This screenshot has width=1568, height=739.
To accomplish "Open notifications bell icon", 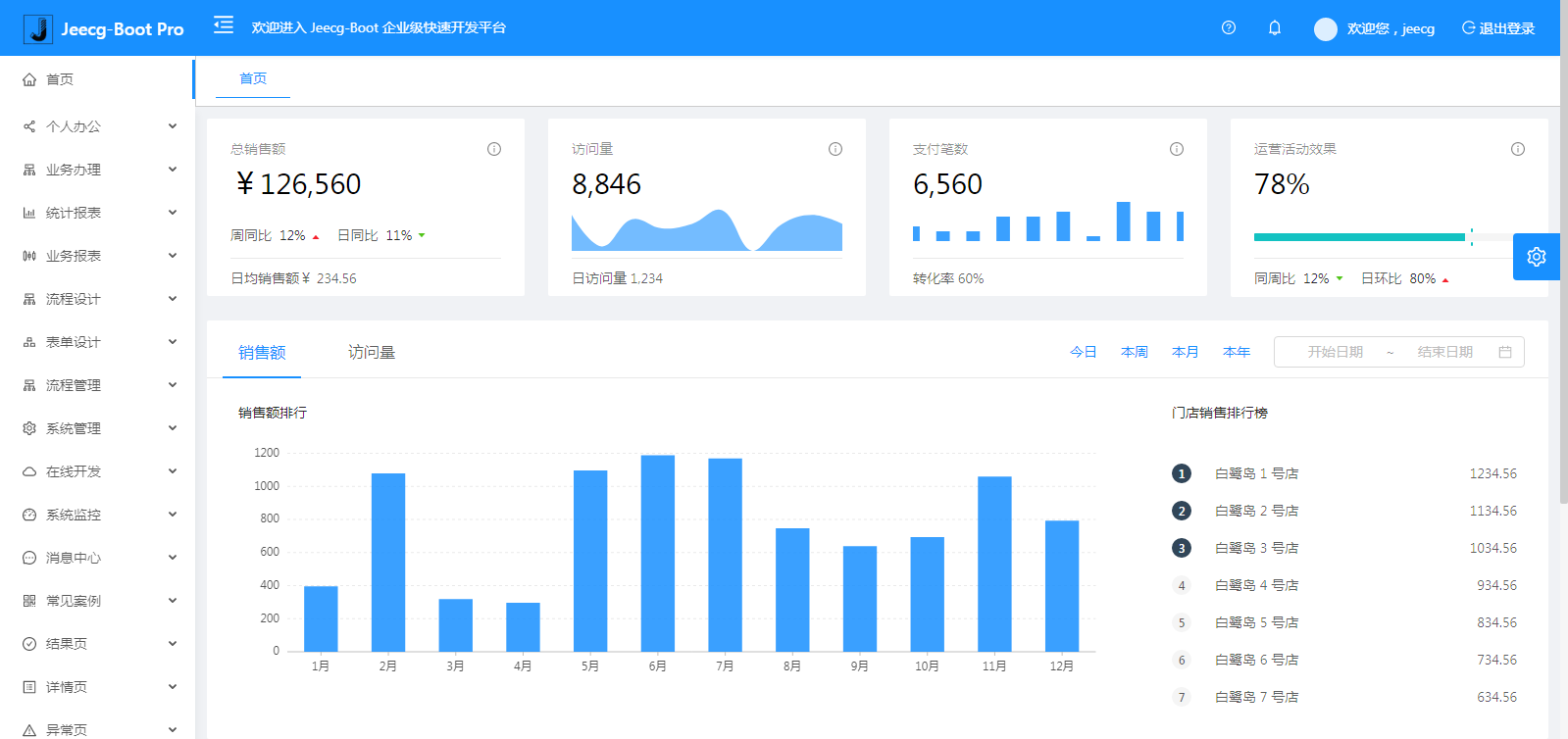I will [1275, 27].
